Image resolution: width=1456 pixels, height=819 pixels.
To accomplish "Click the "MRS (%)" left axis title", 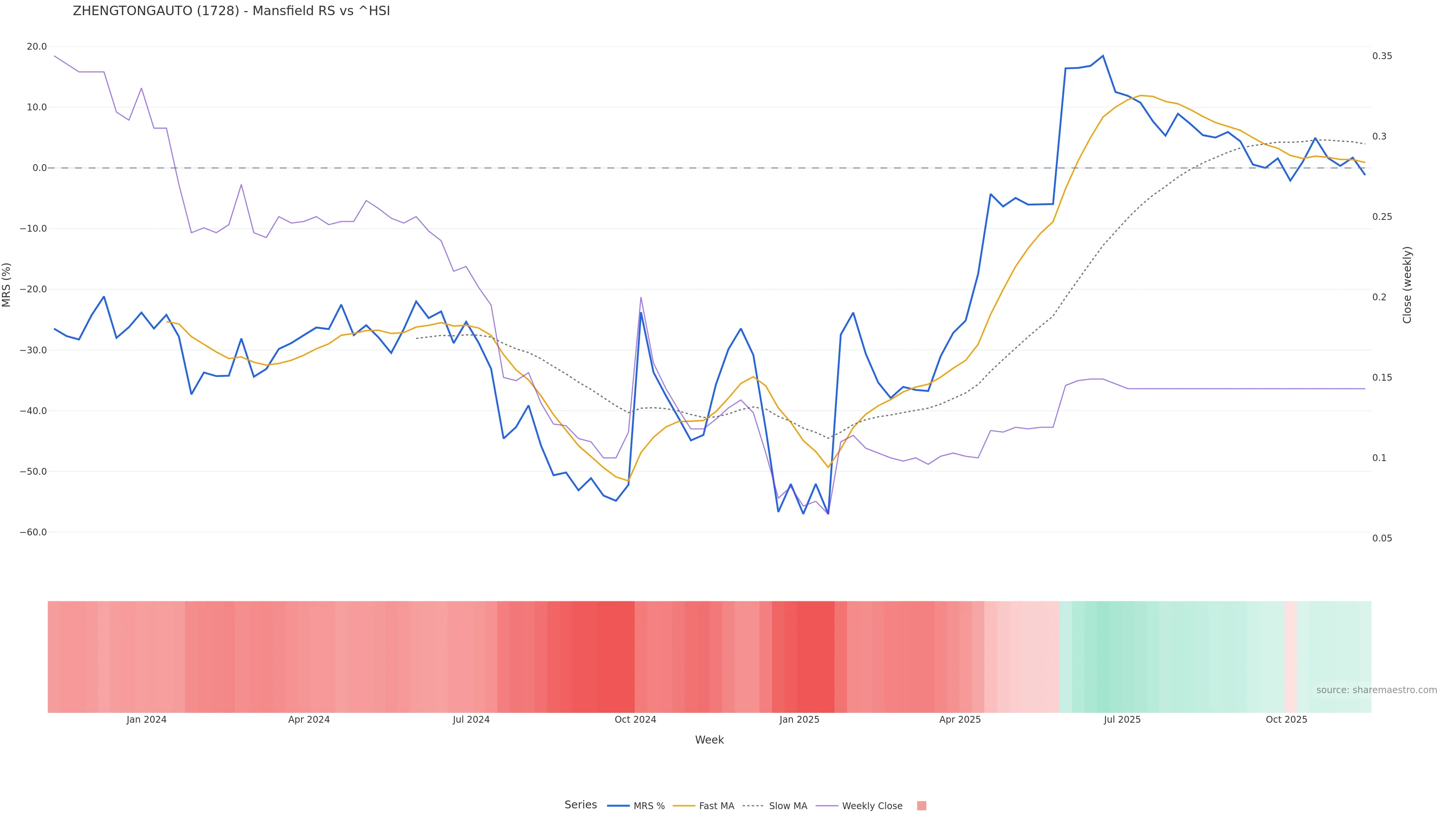I will point(7,285).
